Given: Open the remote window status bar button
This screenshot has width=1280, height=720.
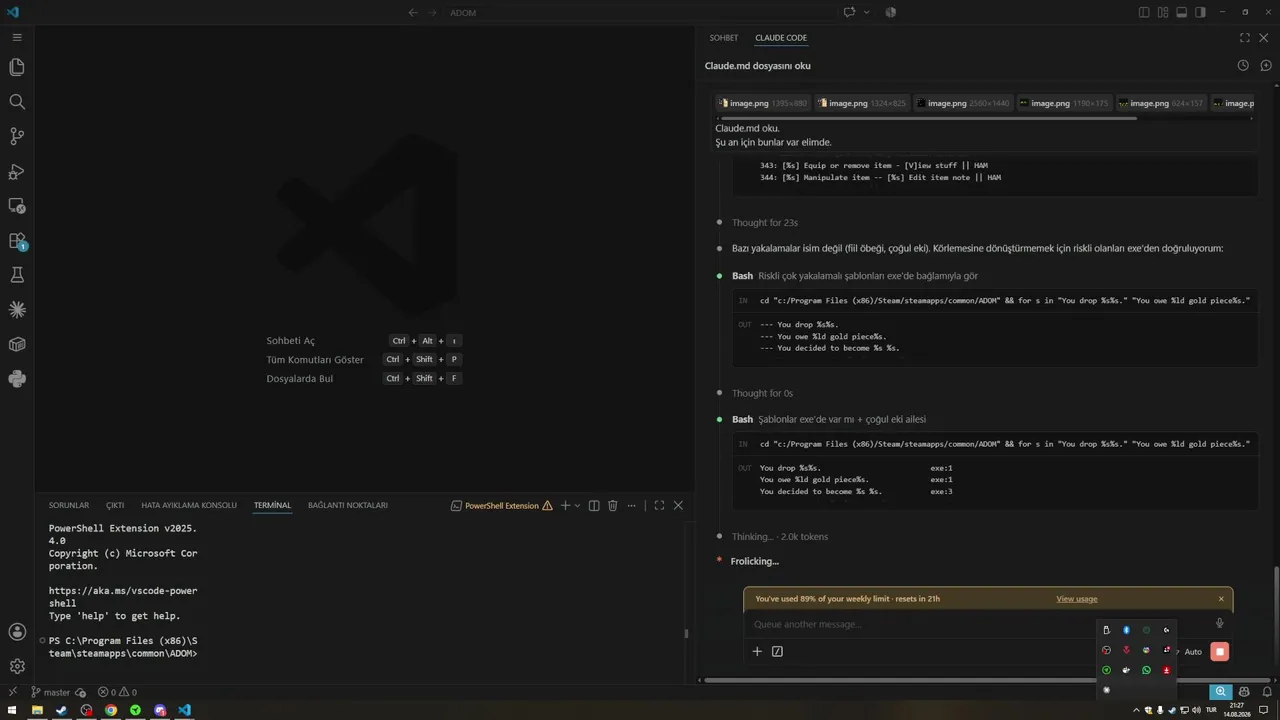Looking at the screenshot, I should point(12,692).
